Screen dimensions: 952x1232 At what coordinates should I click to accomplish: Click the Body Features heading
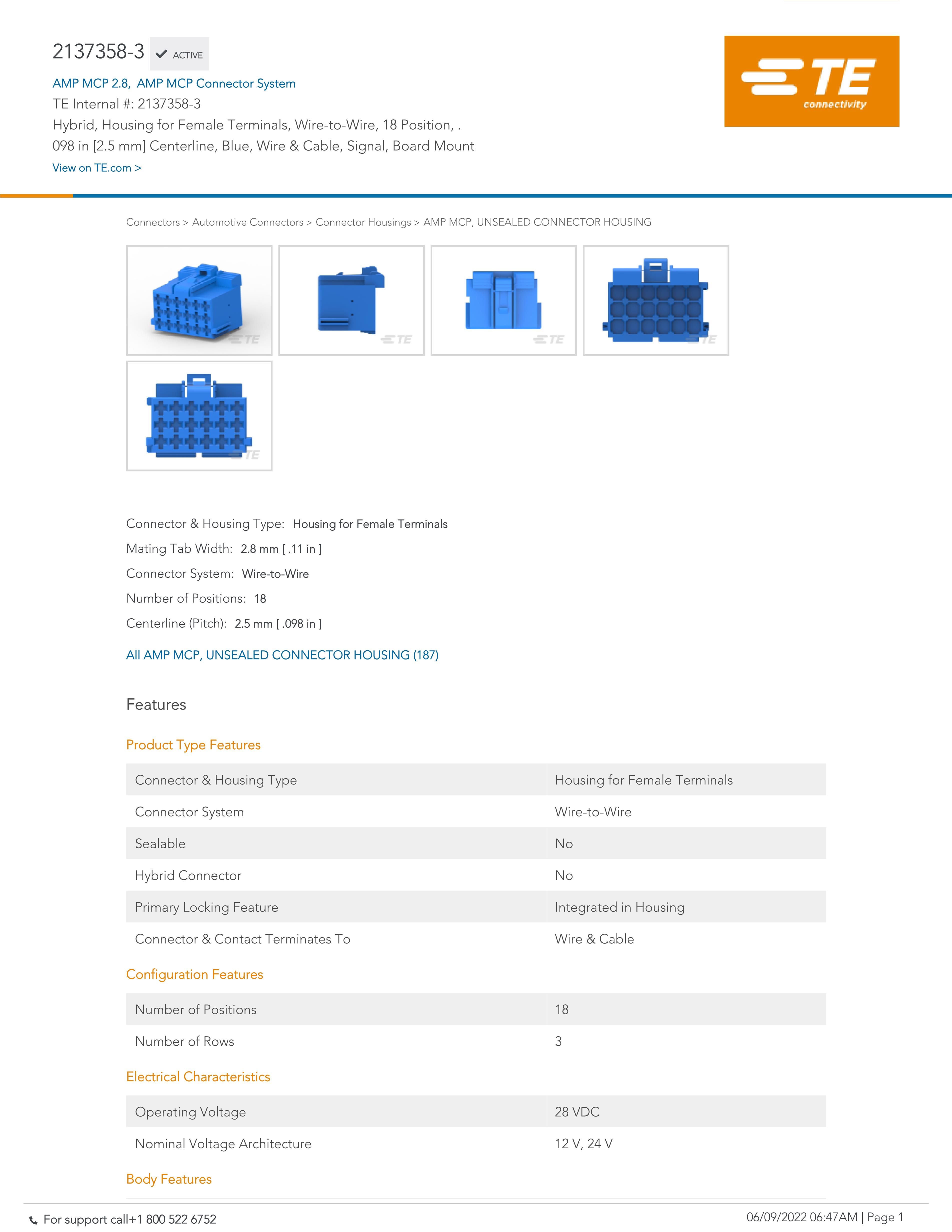169,1179
